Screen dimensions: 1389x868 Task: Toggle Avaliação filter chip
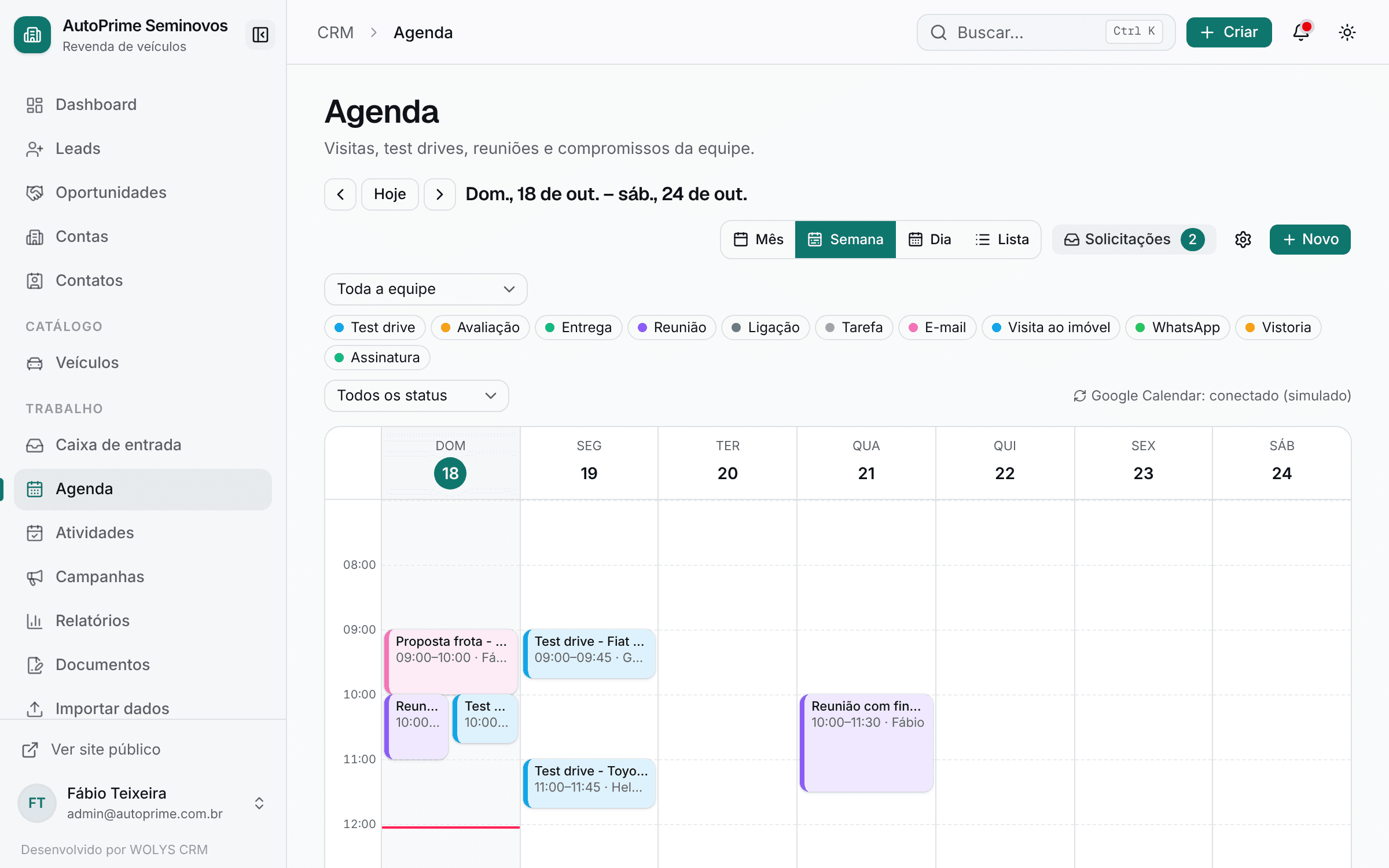click(x=480, y=328)
